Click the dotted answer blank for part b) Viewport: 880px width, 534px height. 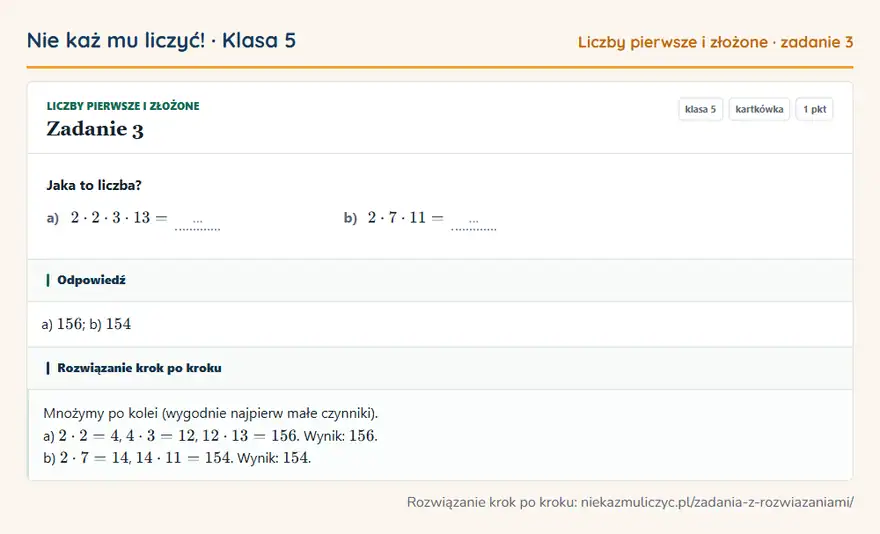[474, 222]
